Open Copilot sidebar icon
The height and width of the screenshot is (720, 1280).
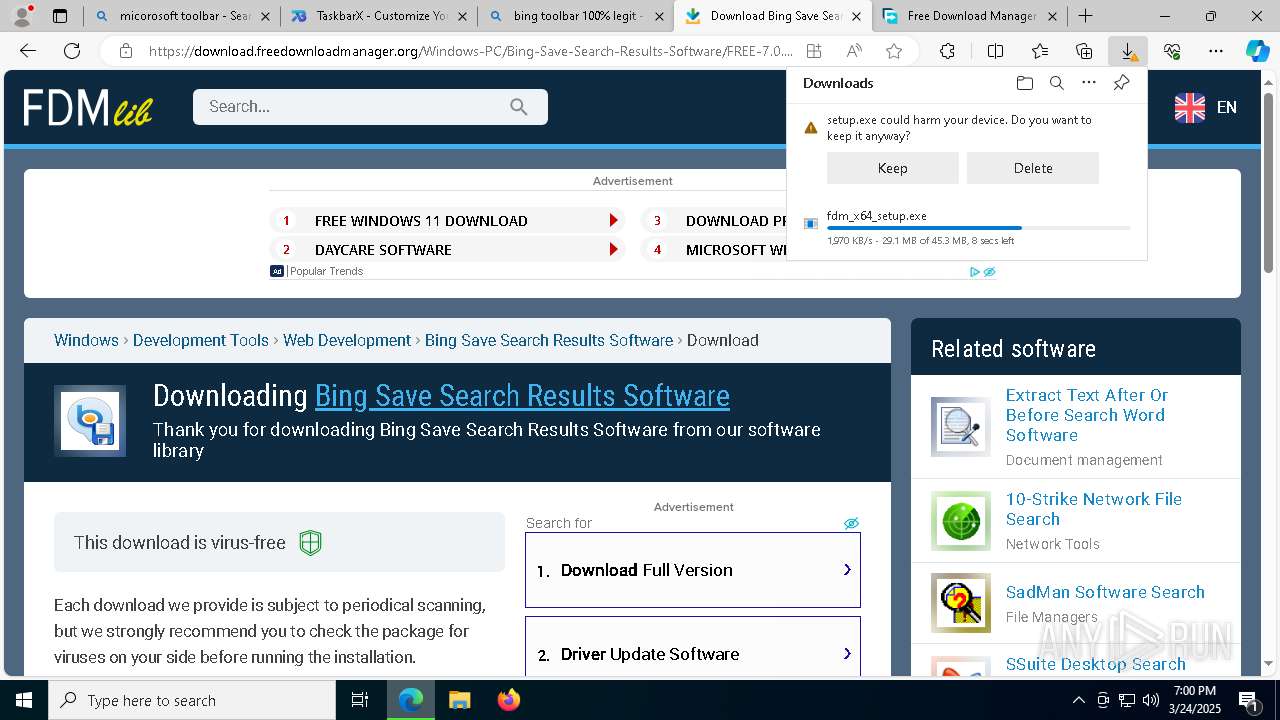1257,51
